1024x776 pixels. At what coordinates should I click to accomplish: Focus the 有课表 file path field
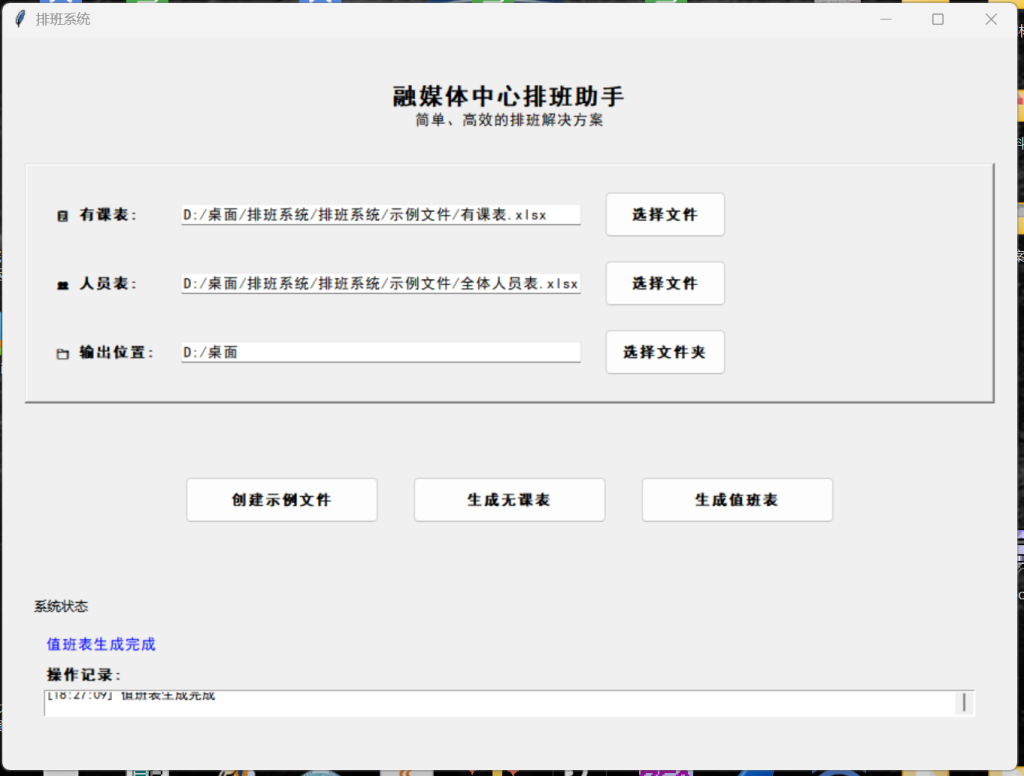click(381, 215)
